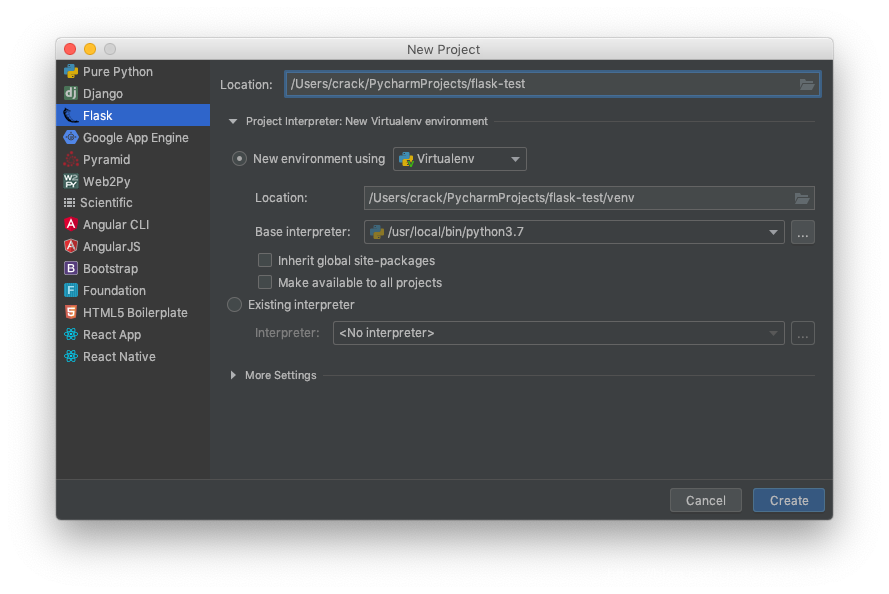Click the Scientific project icon
The image size is (889, 594).
tap(69, 202)
